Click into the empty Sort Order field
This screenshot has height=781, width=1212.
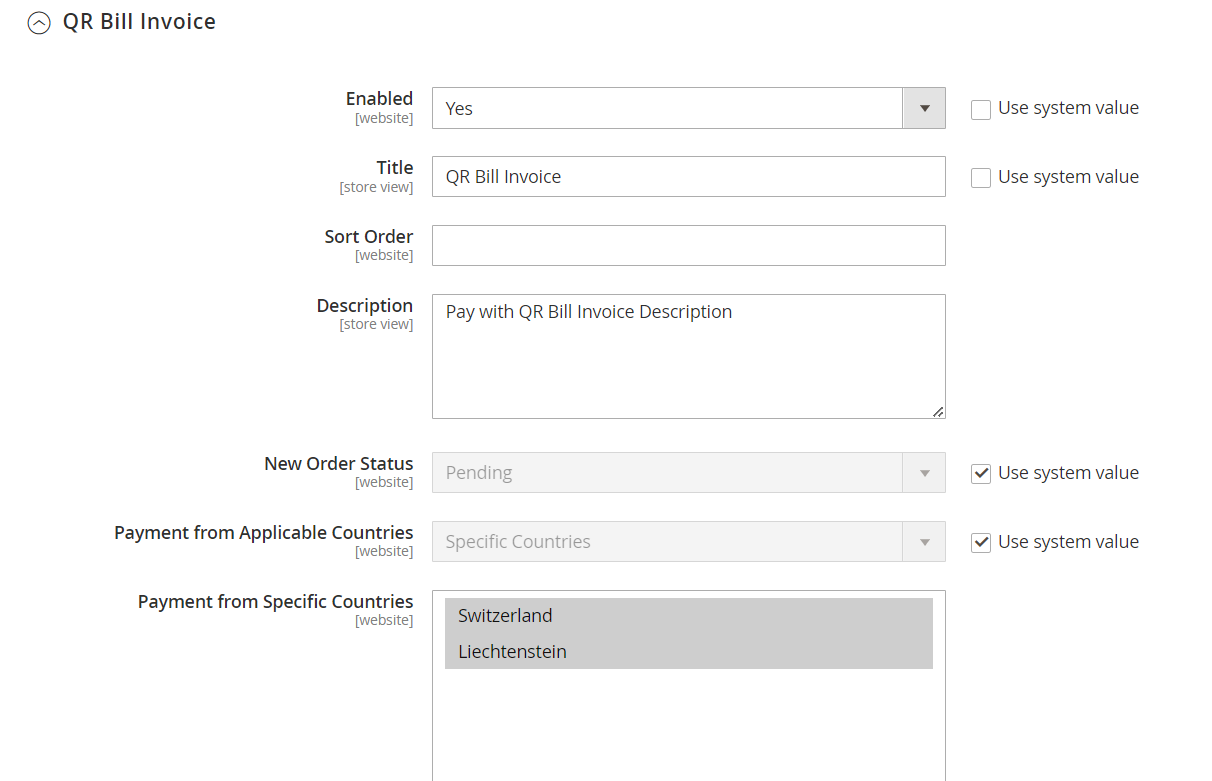pyautogui.click(x=688, y=246)
